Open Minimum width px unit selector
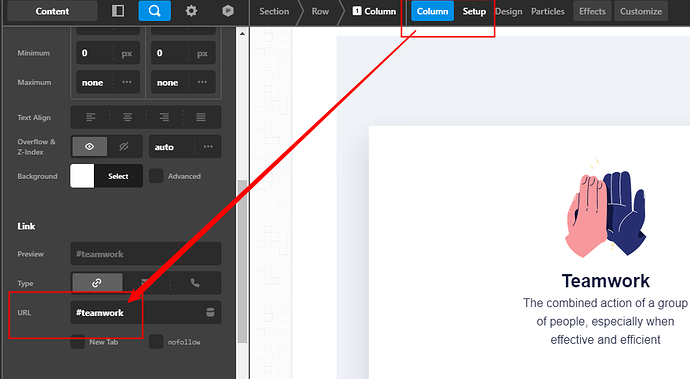 point(127,53)
